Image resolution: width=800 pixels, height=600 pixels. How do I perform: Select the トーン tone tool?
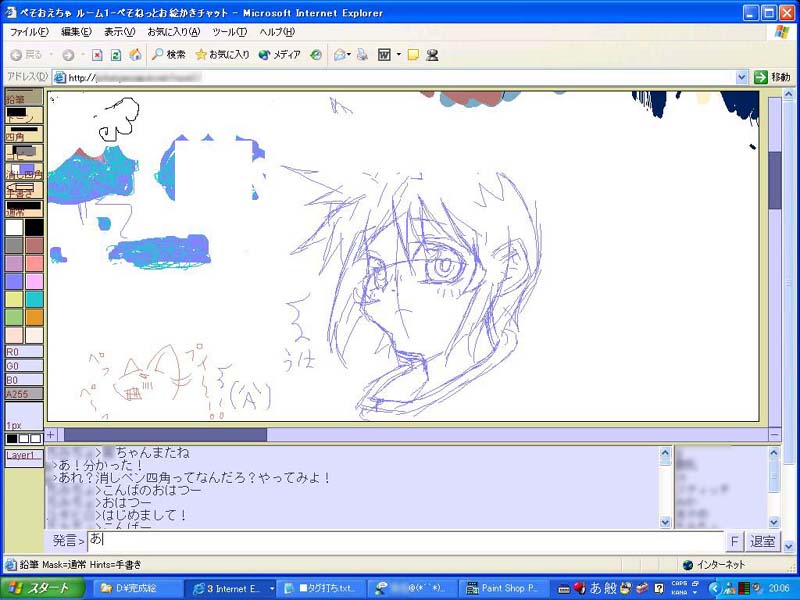tap(23, 116)
